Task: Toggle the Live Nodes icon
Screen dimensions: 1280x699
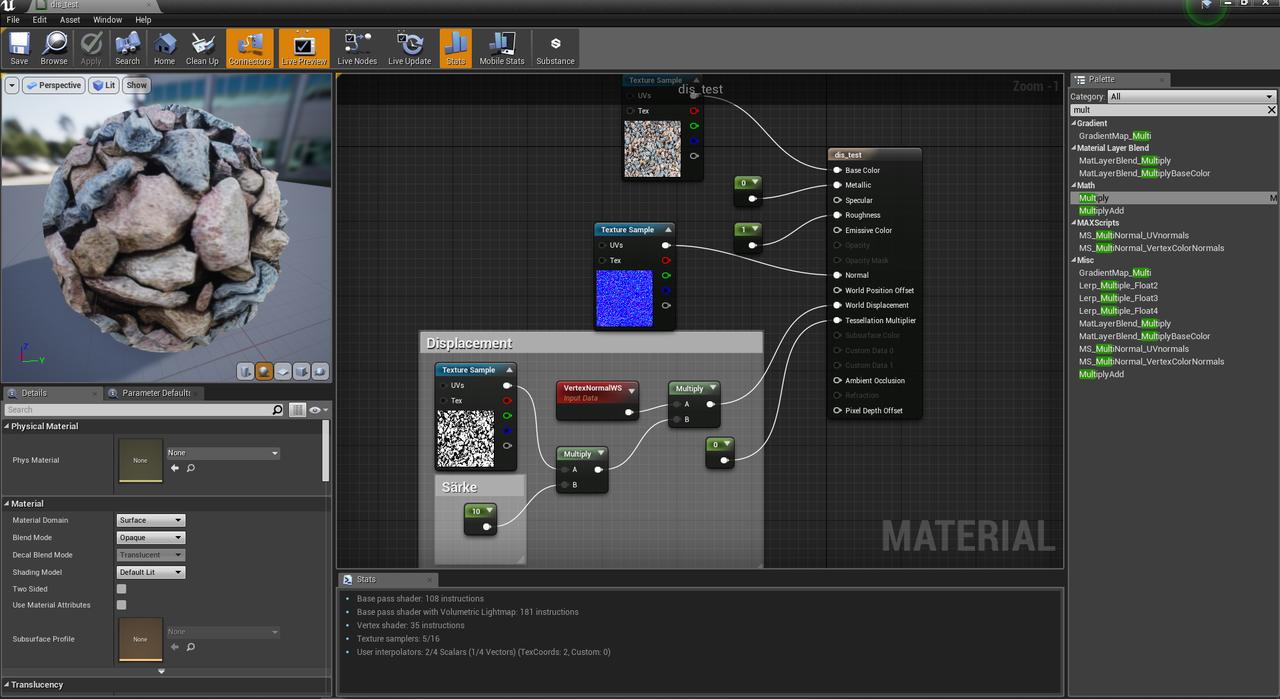Action: (x=357, y=48)
